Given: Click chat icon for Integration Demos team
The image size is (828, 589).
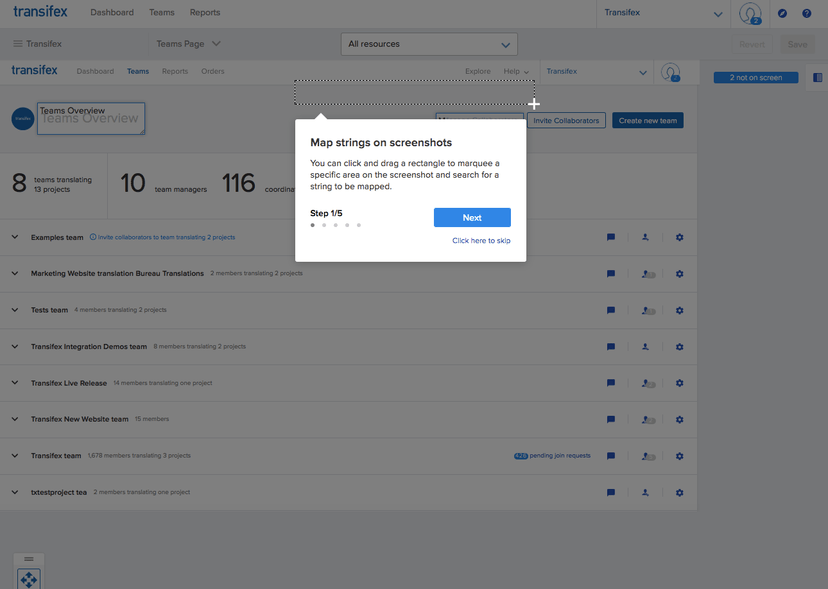Looking at the screenshot, I should click(x=611, y=347).
